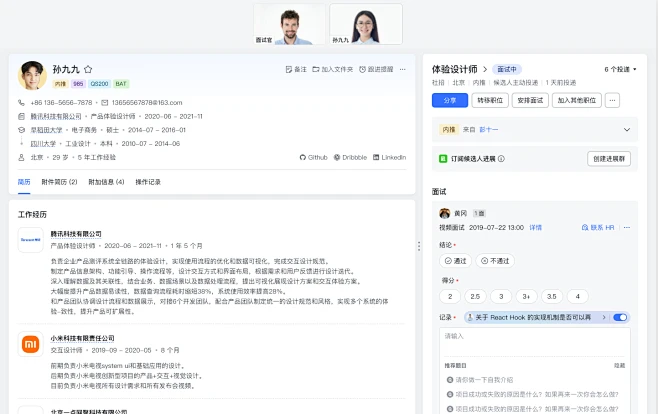
Task: Add candidate via 加入文件夹 icon
Action: [315, 69]
